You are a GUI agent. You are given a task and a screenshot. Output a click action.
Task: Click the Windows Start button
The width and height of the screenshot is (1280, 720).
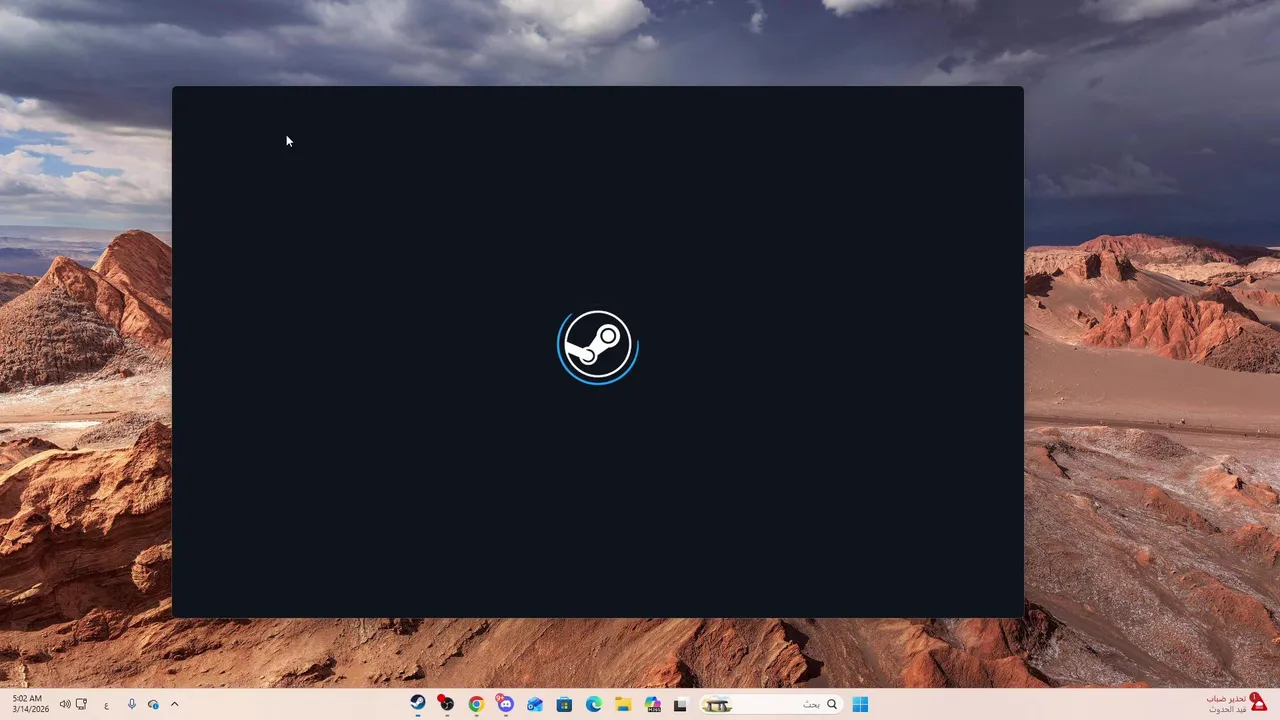click(x=860, y=704)
